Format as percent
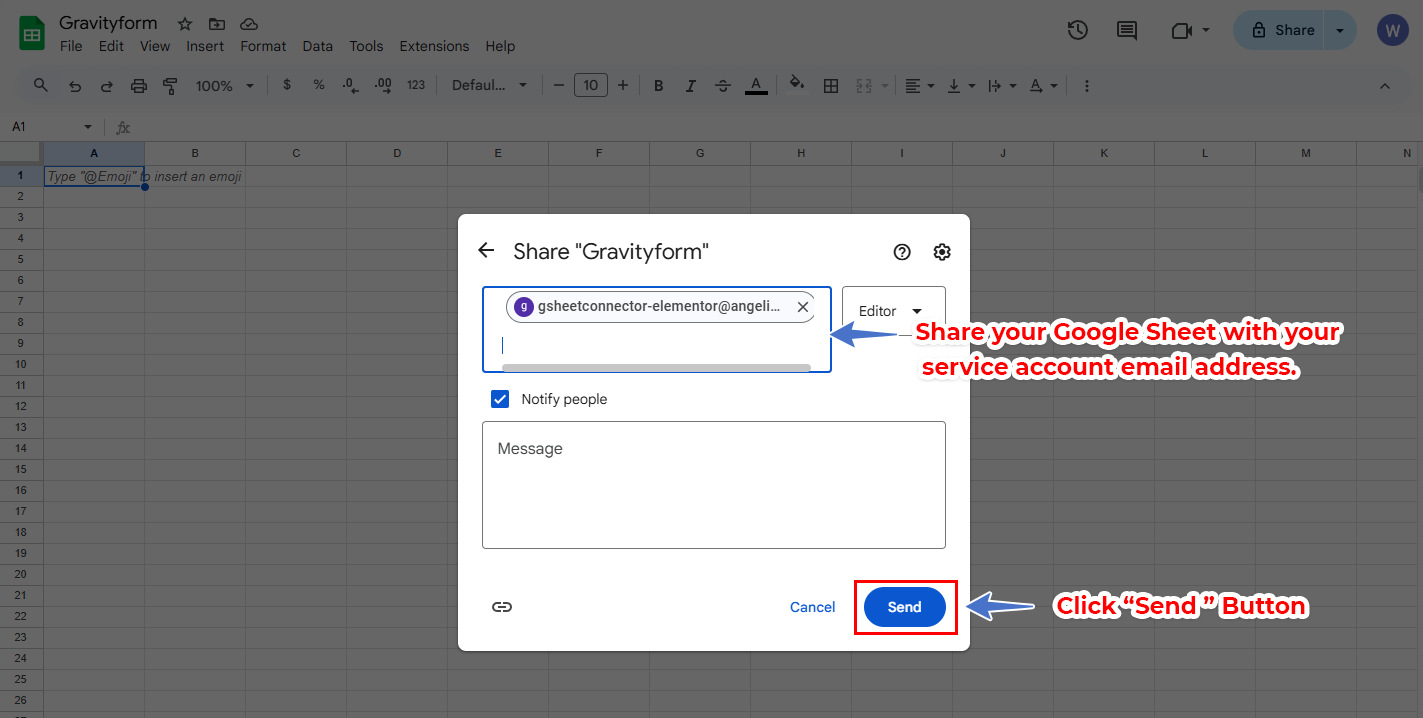Viewport: 1423px width, 718px height. [319, 85]
